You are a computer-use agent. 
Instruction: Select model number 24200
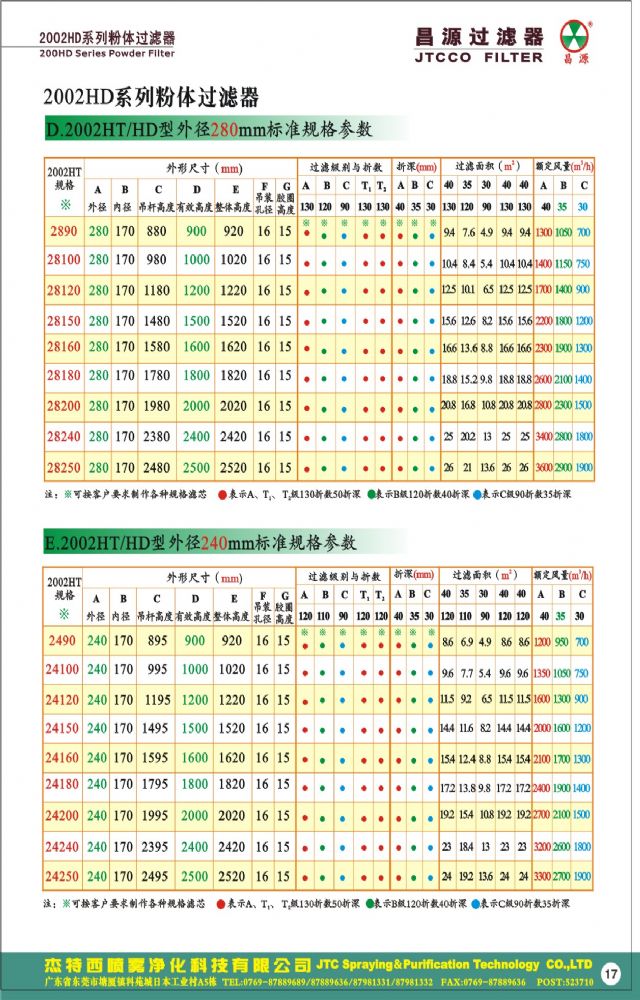62,816
